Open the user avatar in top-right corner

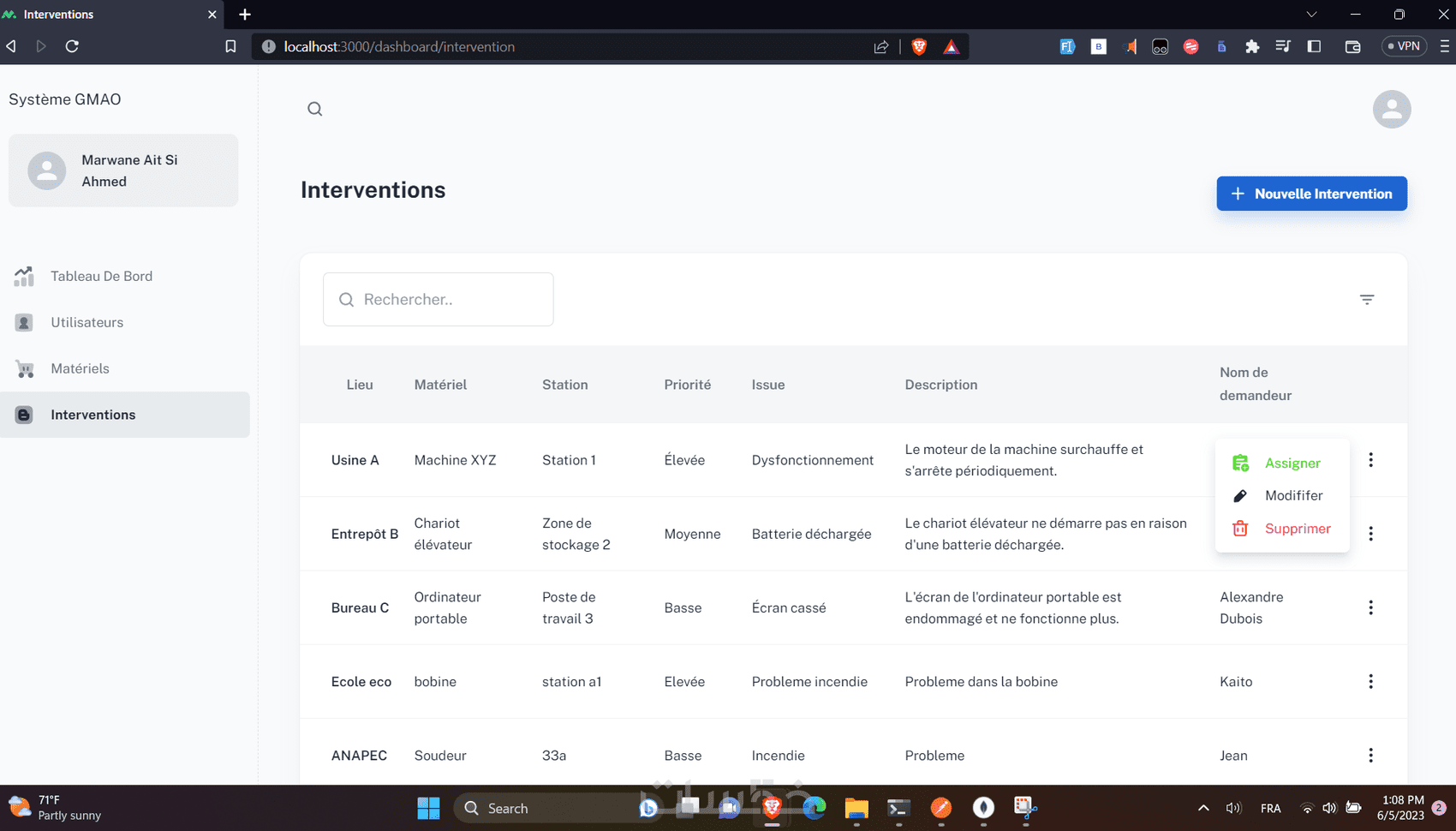1391,110
